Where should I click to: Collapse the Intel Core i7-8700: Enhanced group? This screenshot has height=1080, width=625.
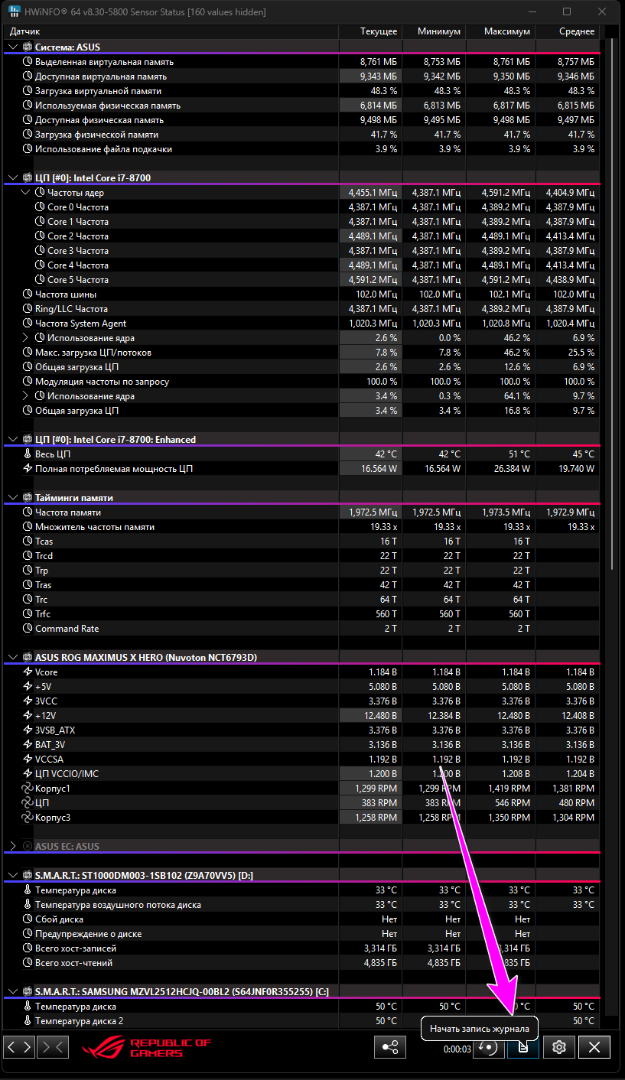pos(12,439)
